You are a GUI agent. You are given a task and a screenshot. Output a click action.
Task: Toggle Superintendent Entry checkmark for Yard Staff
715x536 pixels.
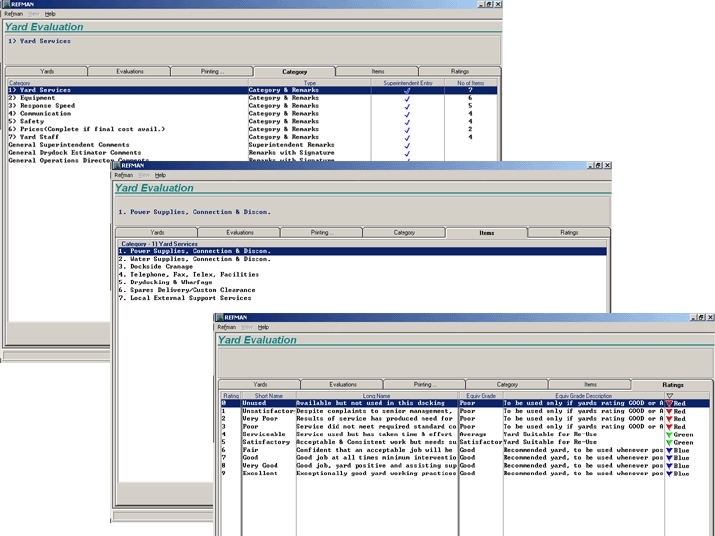(407, 137)
